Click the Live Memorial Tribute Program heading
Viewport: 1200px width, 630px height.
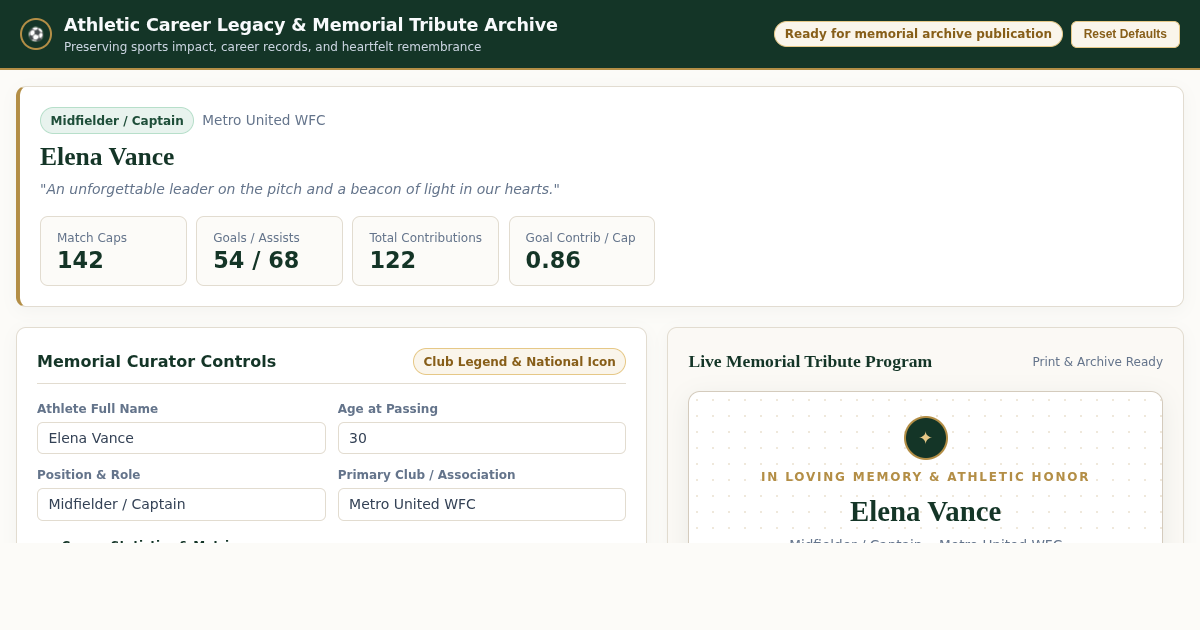coord(810,361)
